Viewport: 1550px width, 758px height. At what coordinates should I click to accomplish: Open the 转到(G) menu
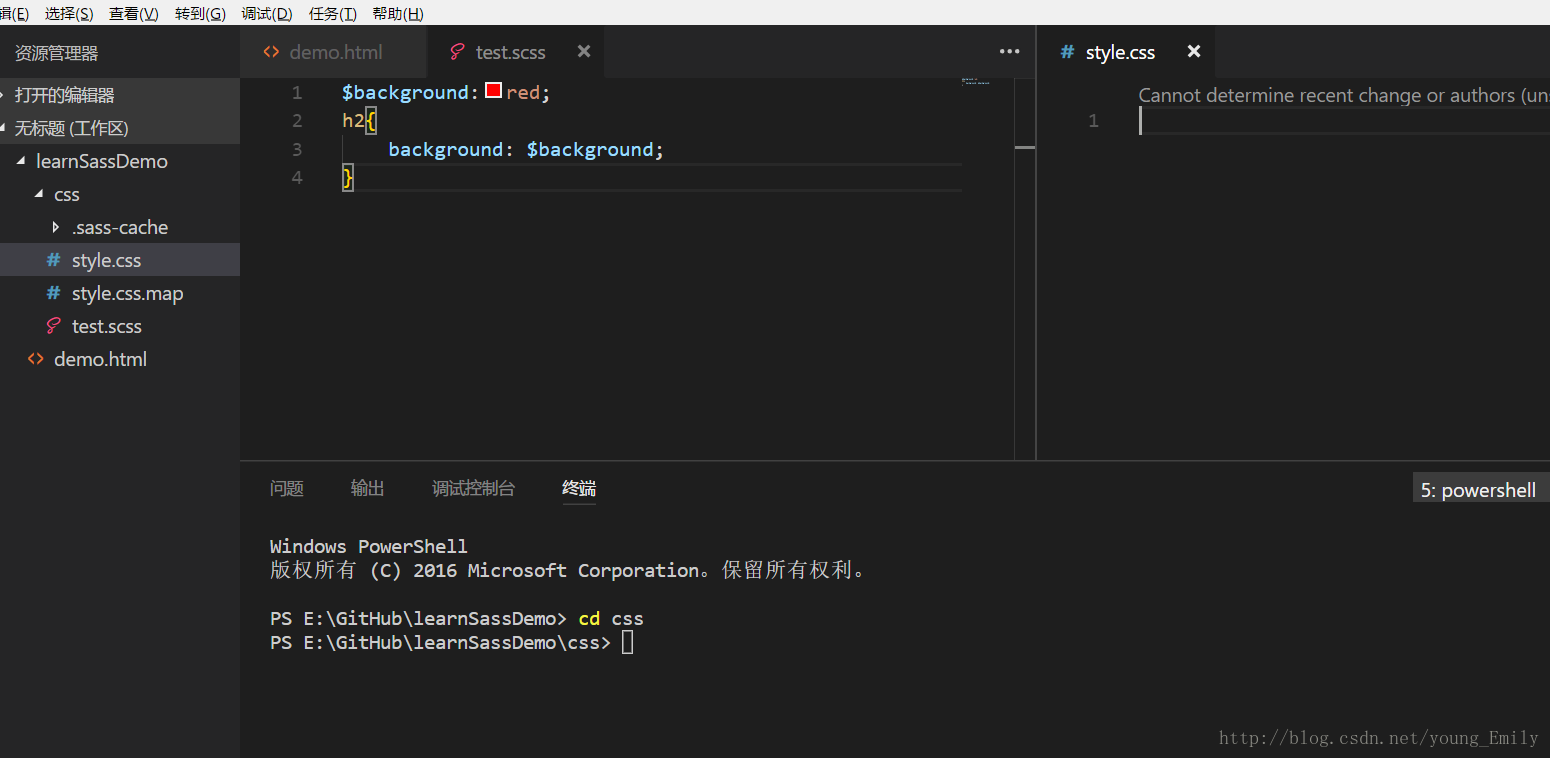coord(200,13)
